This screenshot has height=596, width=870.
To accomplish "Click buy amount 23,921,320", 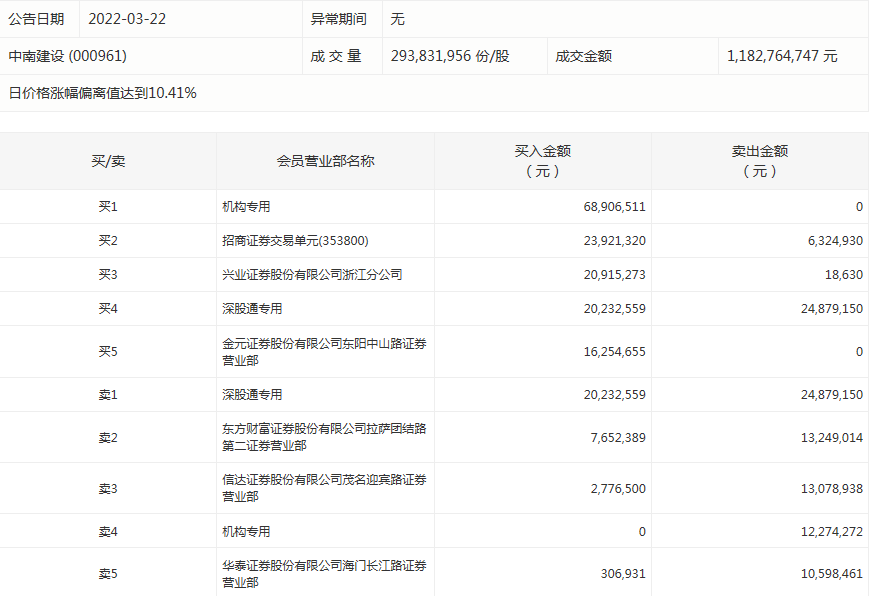I will tap(615, 241).
